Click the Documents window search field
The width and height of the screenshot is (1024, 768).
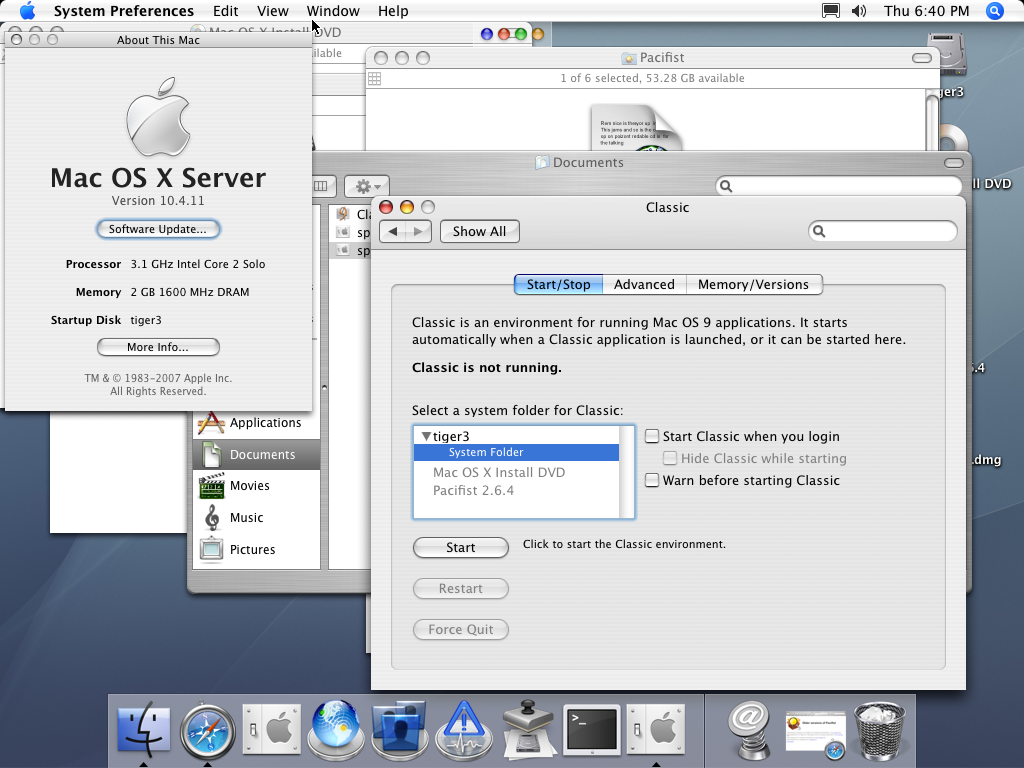[839, 186]
